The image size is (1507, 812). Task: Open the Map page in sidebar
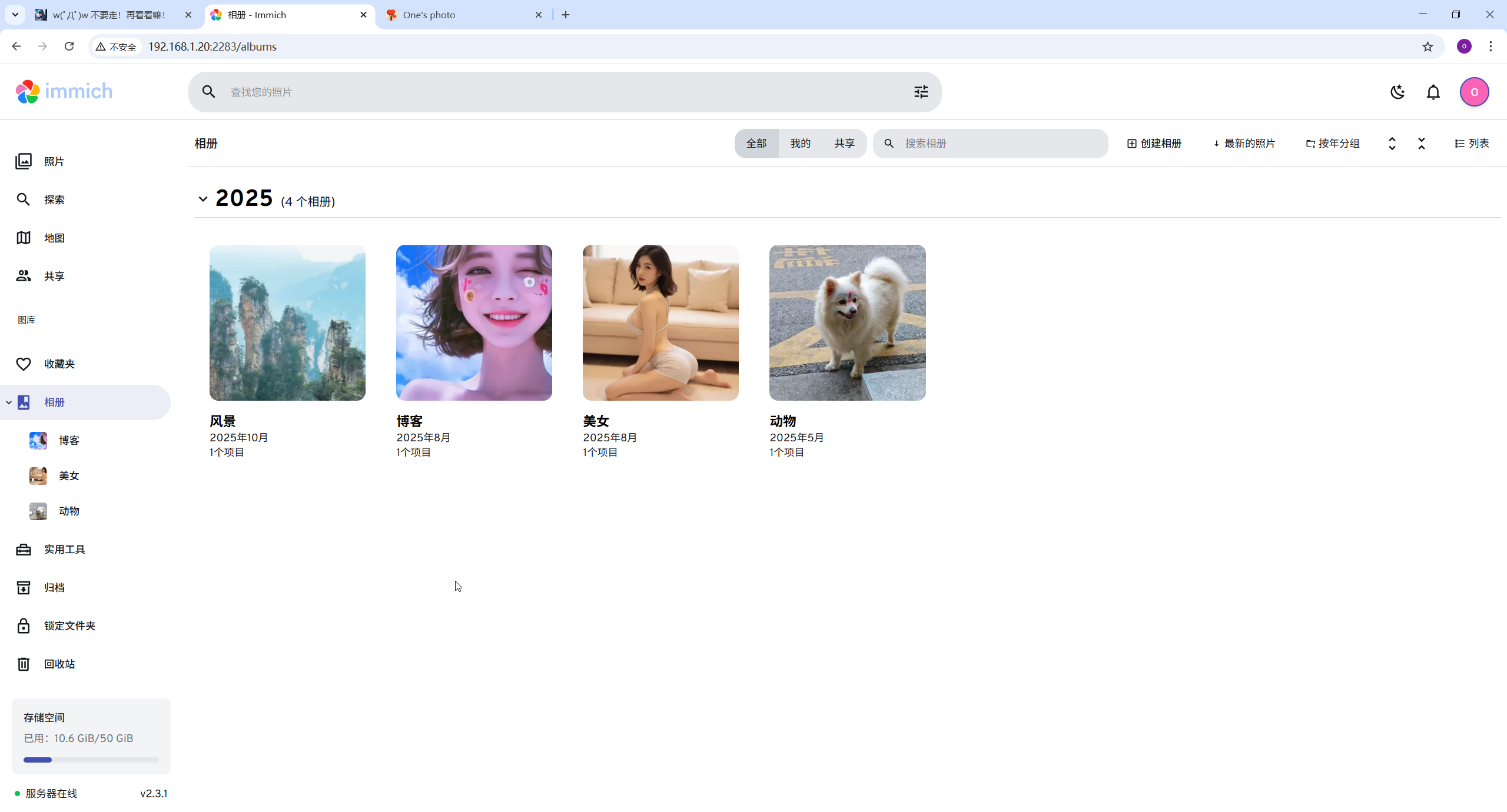click(x=54, y=238)
